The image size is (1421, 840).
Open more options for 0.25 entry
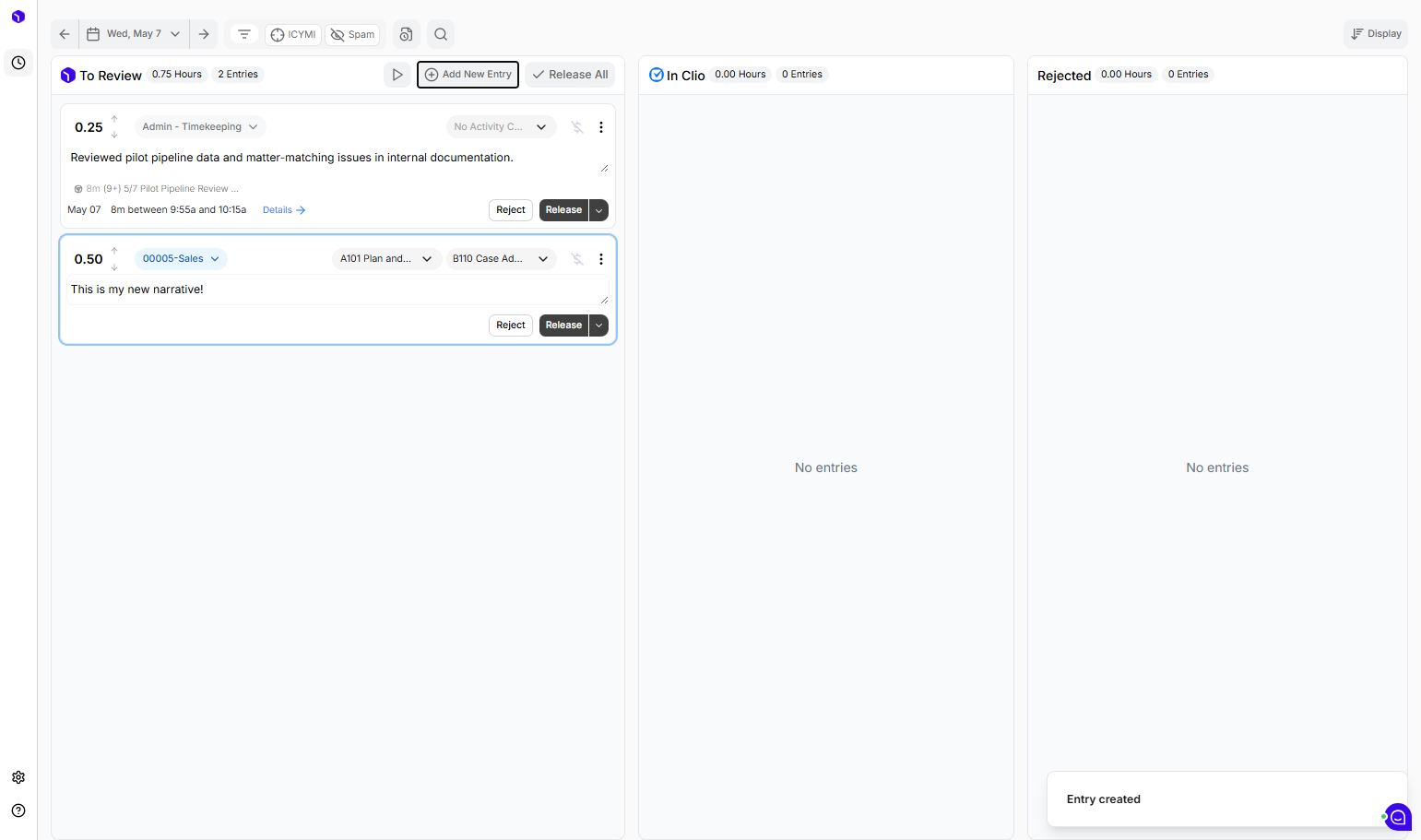pyautogui.click(x=601, y=127)
